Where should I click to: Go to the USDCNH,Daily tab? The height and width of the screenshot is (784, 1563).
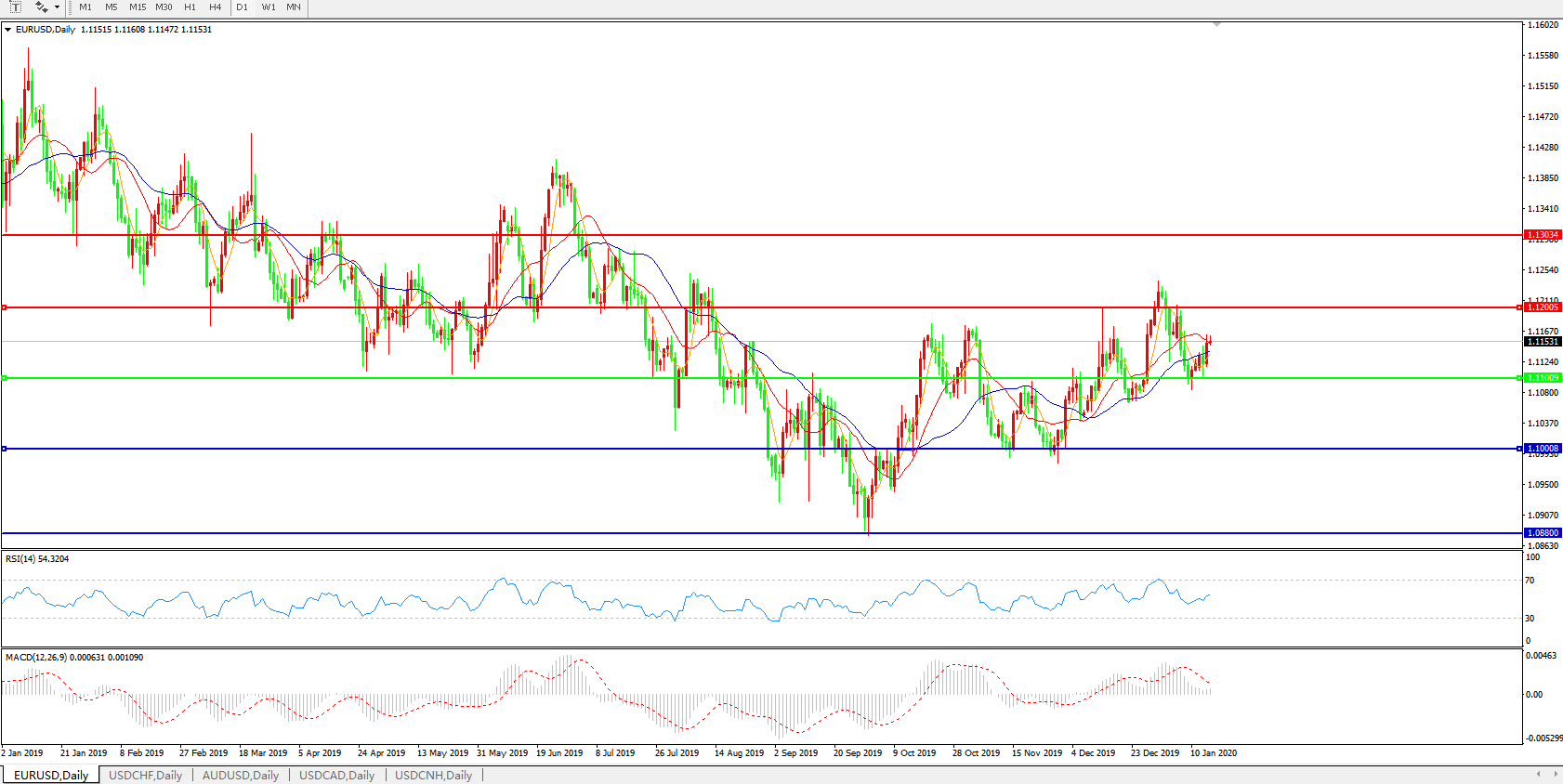tap(433, 775)
